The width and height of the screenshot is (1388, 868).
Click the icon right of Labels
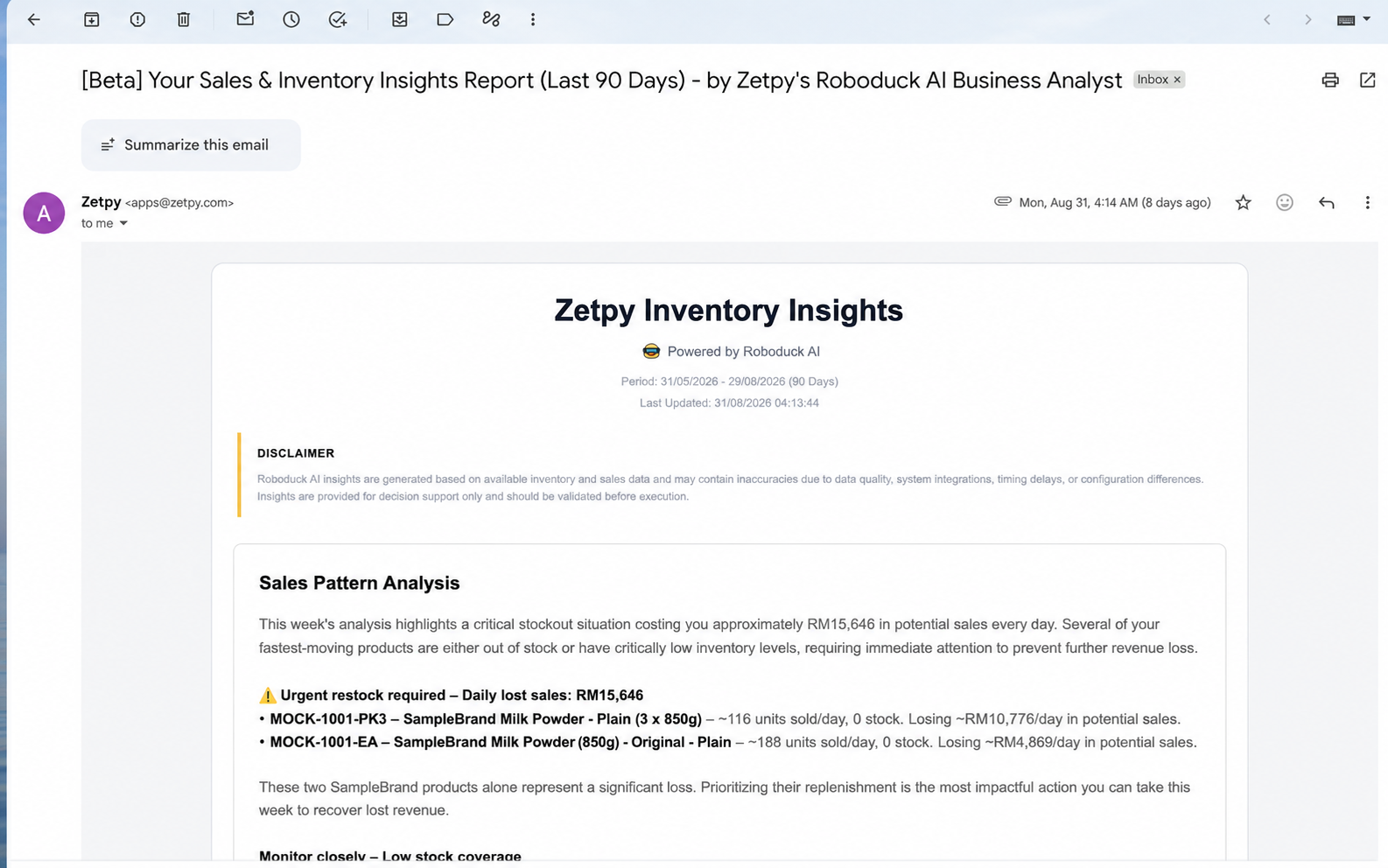[491, 19]
